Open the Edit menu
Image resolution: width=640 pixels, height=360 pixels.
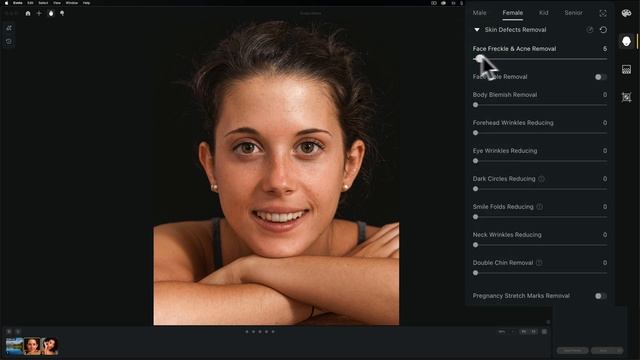(30, 3)
